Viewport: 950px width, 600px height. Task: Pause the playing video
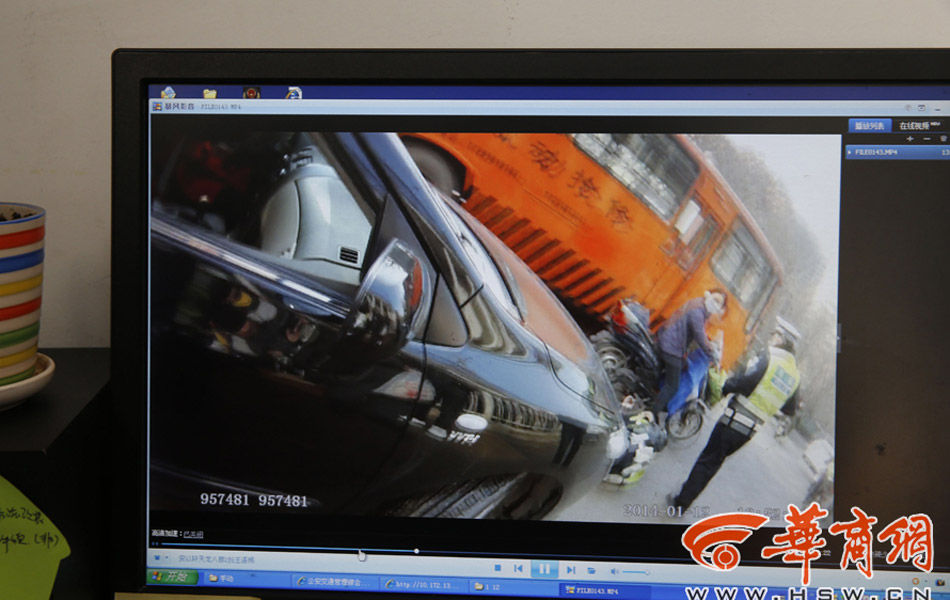pyautogui.click(x=544, y=569)
